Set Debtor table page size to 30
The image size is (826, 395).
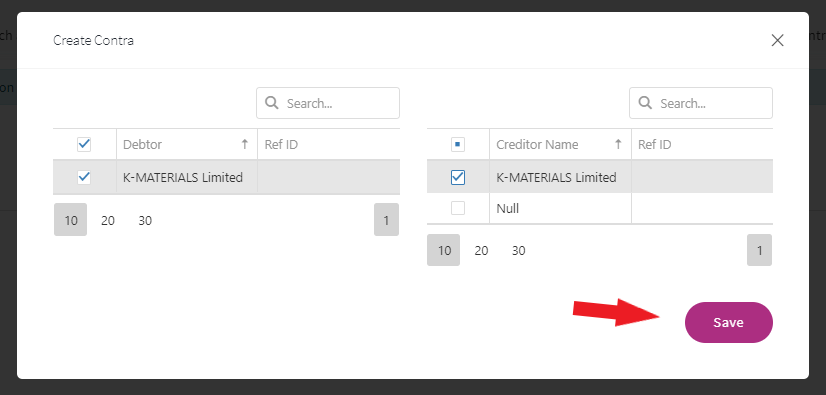tap(145, 220)
